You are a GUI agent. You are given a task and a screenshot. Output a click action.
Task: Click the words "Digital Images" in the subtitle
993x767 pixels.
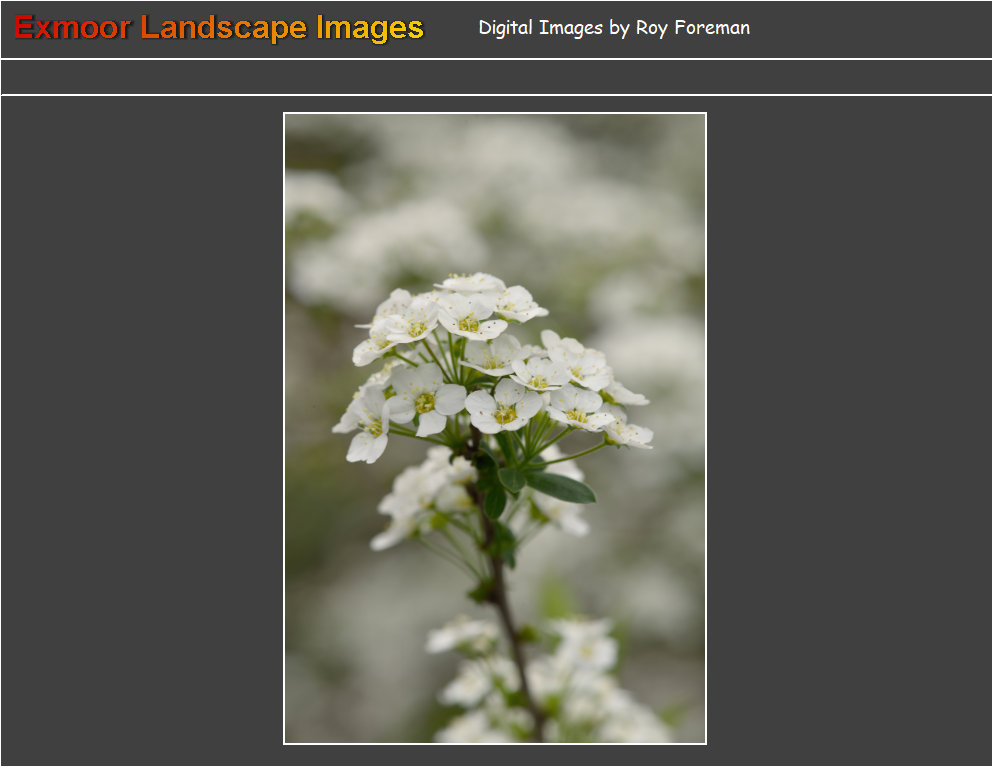click(540, 28)
